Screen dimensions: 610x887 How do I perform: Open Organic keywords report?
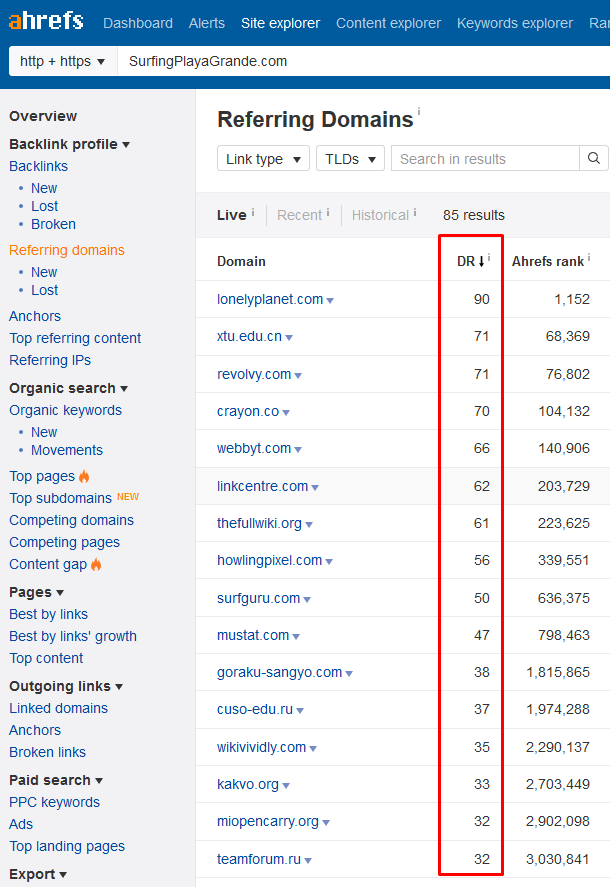click(66, 410)
